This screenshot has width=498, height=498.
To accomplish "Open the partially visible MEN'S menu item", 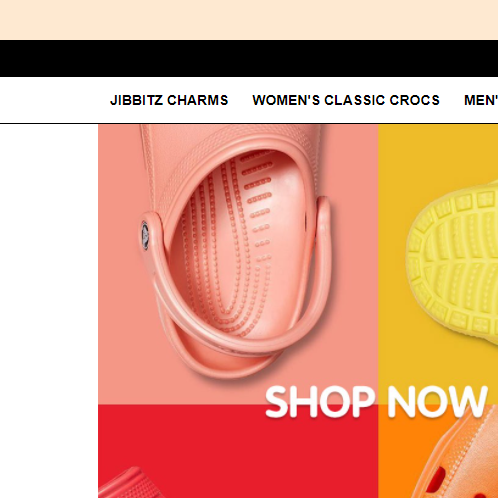I will click(x=481, y=100).
